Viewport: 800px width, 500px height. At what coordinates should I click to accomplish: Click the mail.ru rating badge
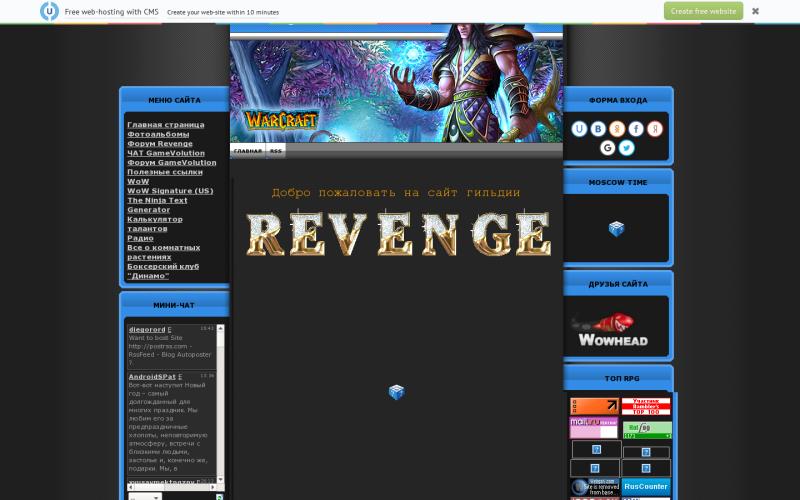pos(594,428)
